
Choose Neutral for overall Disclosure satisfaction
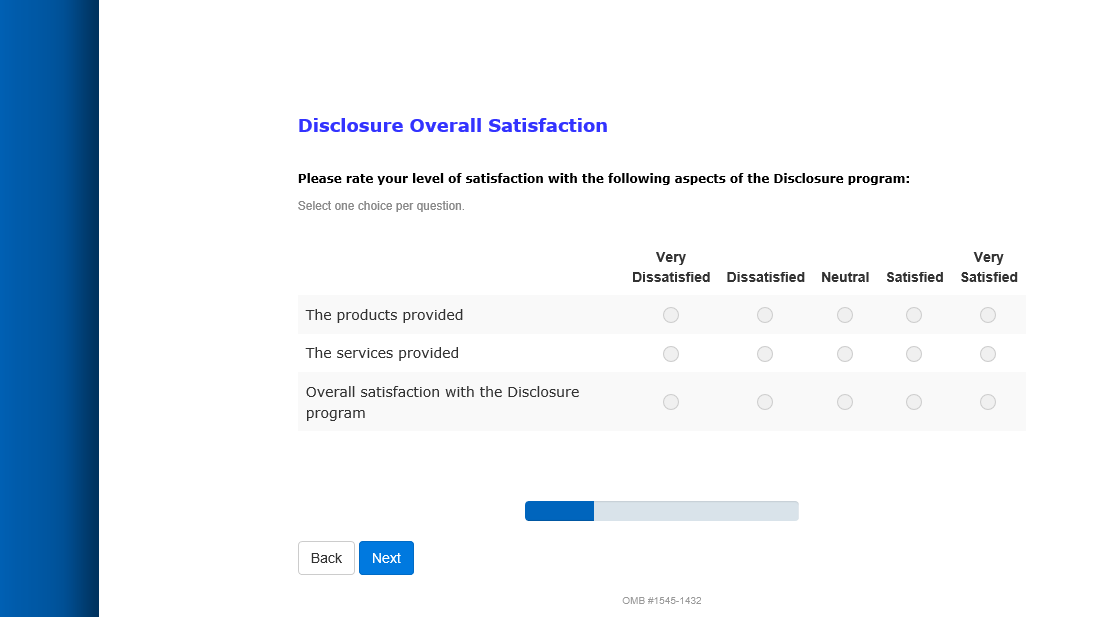845,402
